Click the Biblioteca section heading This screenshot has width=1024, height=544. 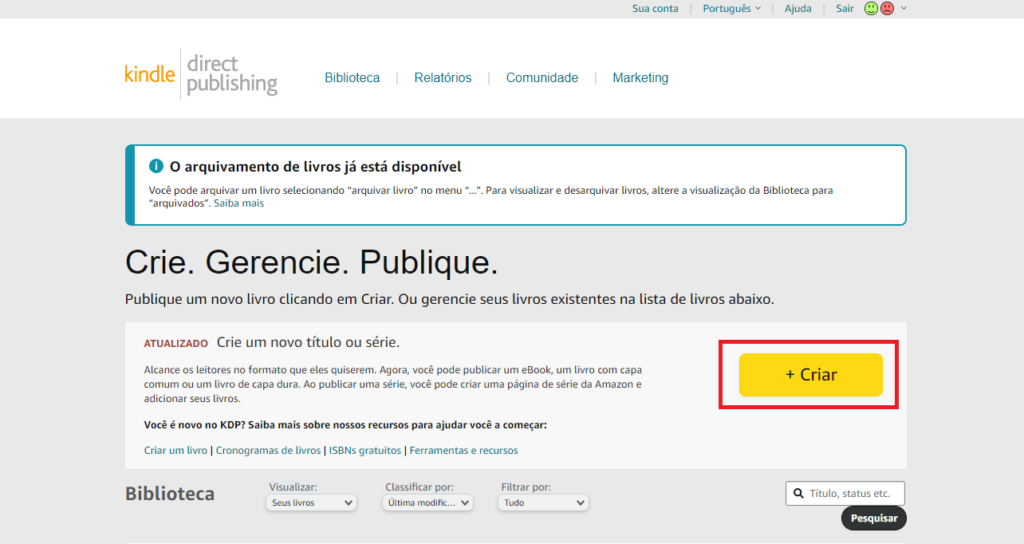pyautogui.click(x=170, y=494)
